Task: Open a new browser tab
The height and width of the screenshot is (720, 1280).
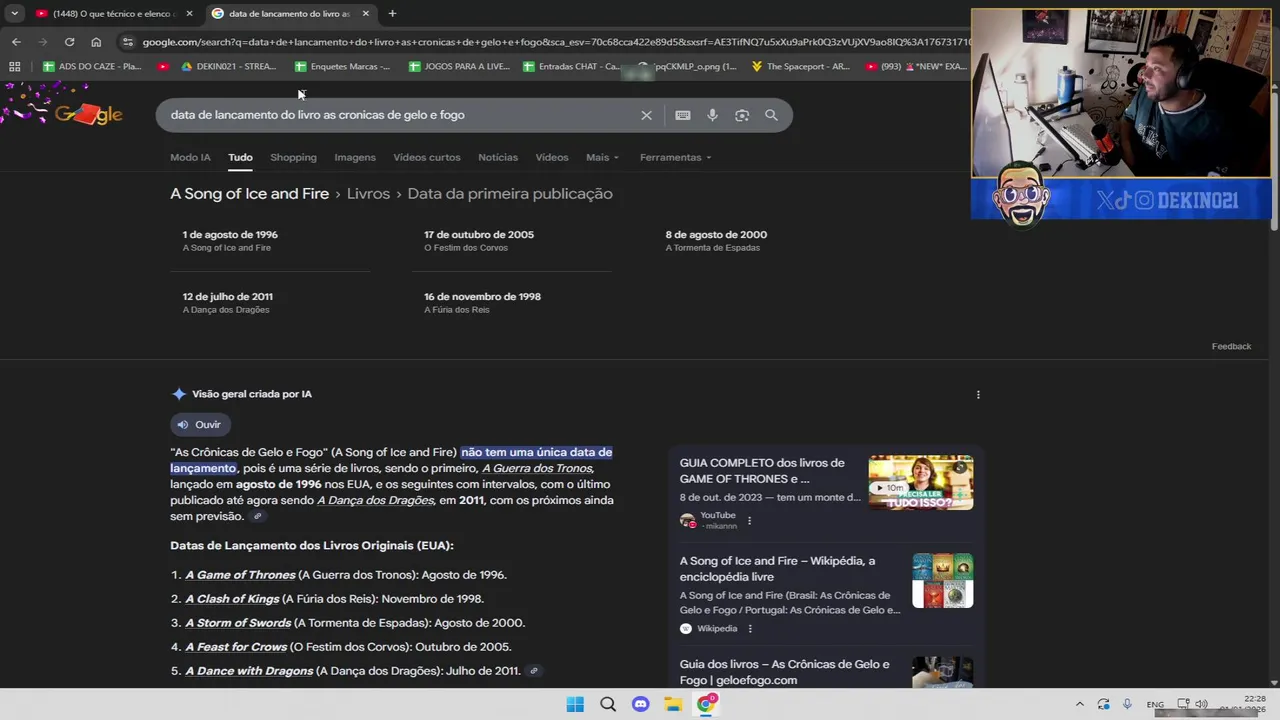Action: [x=392, y=13]
